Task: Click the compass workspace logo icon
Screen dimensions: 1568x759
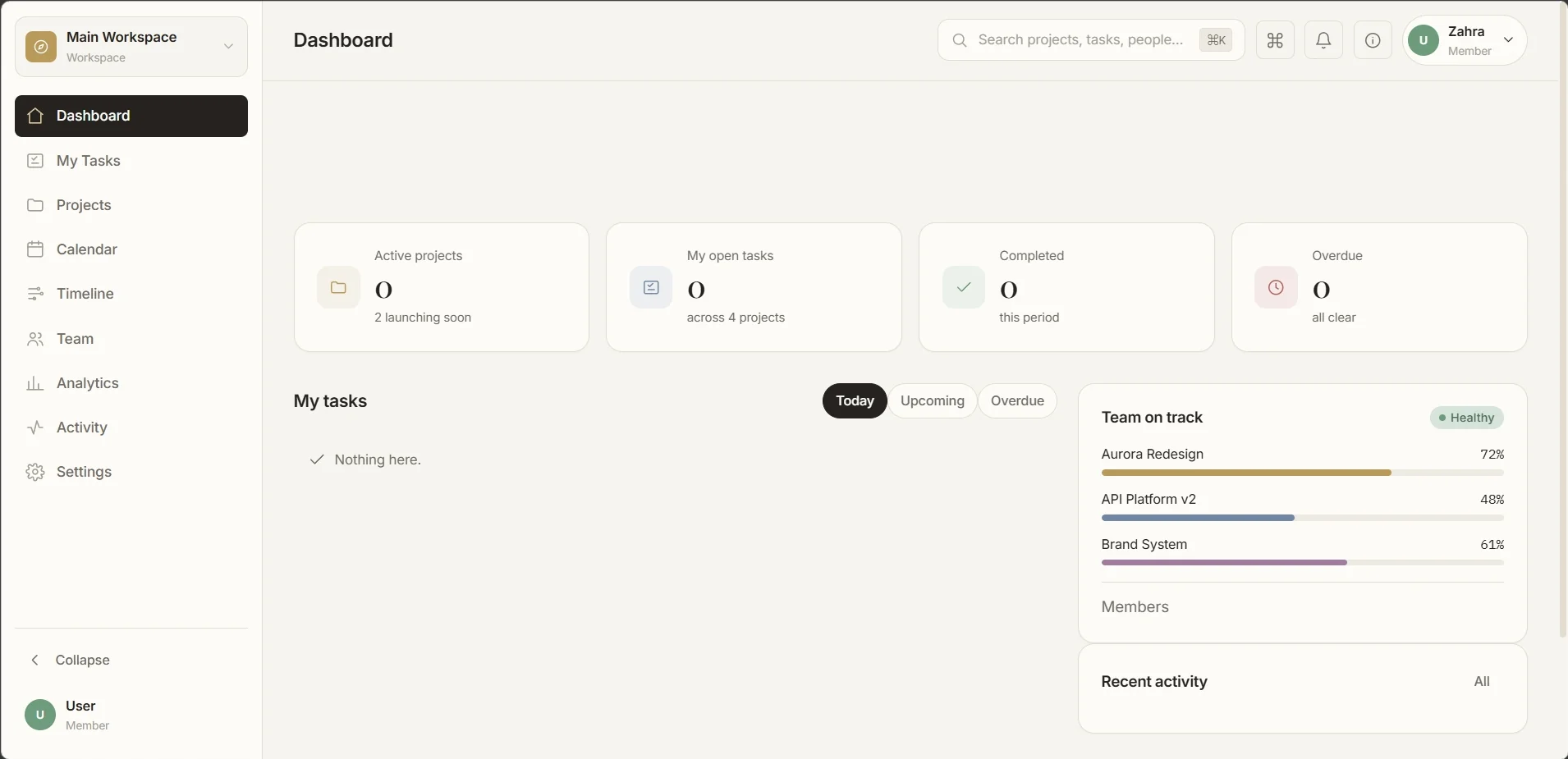Action: (x=41, y=47)
